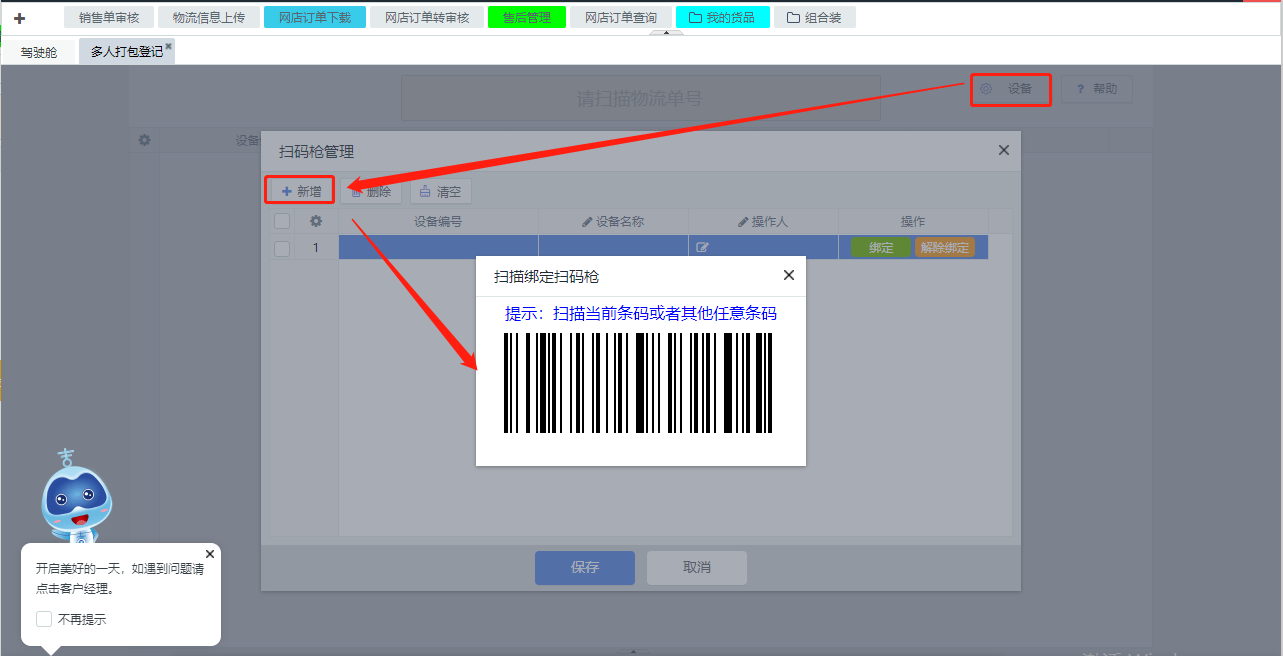Switch to the 驾驶舱 tab

pos(39,52)
